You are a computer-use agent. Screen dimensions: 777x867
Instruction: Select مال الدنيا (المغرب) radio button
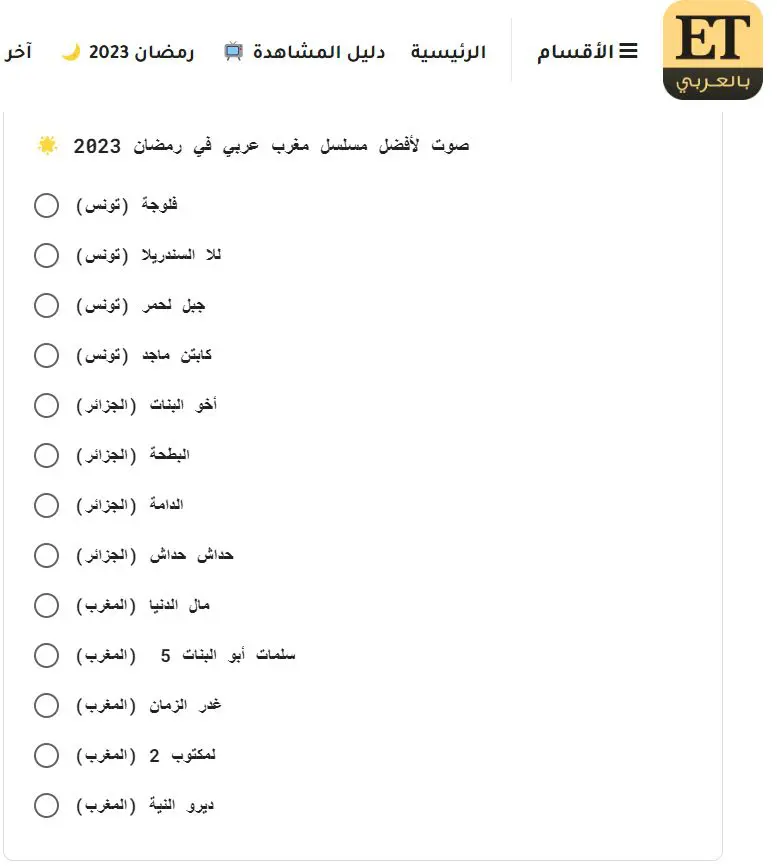(47, 606)
